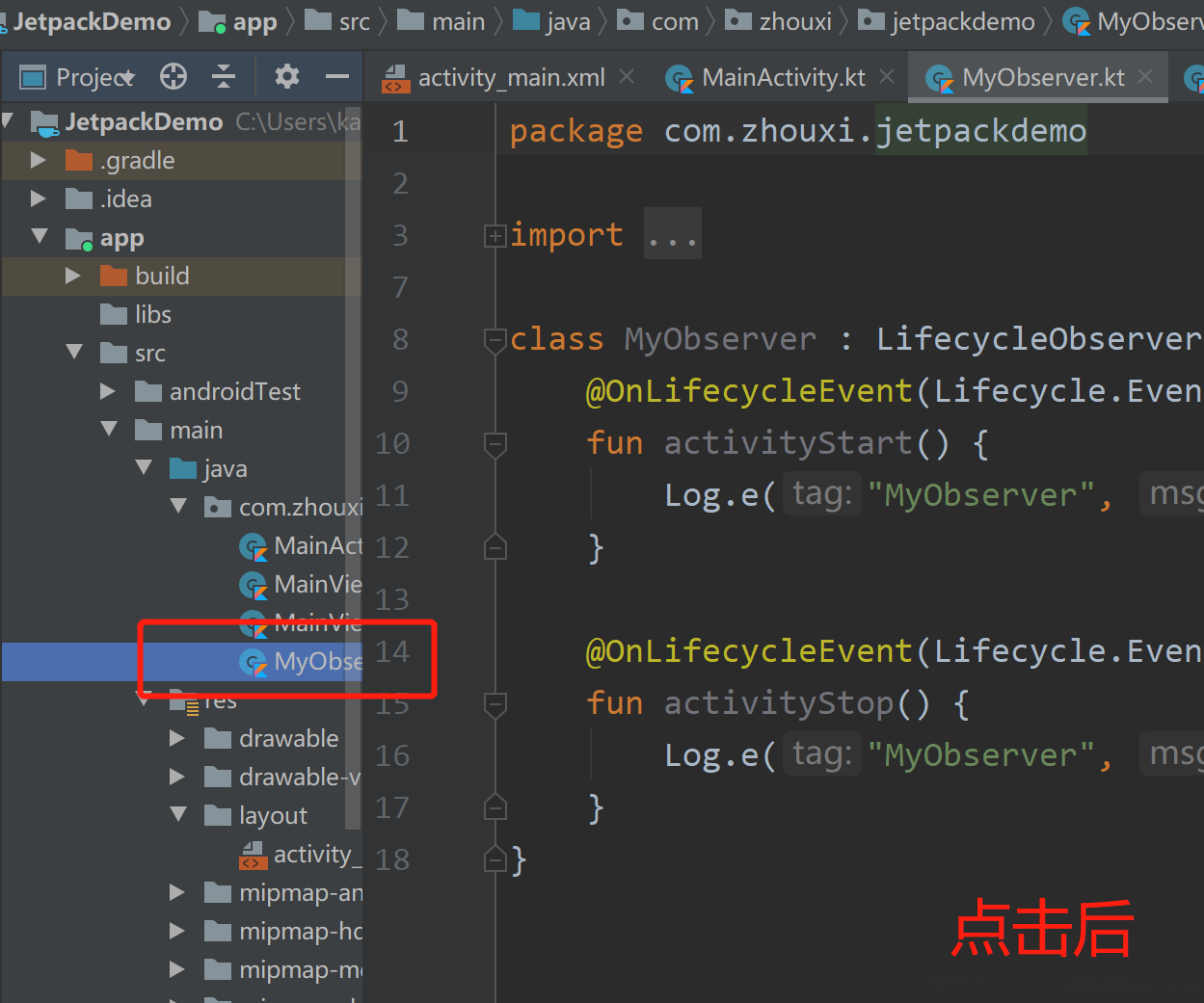The image size is (1204, 1003).
Task: Expand the .idea folder arrow
Action: [x=39, y=198]
